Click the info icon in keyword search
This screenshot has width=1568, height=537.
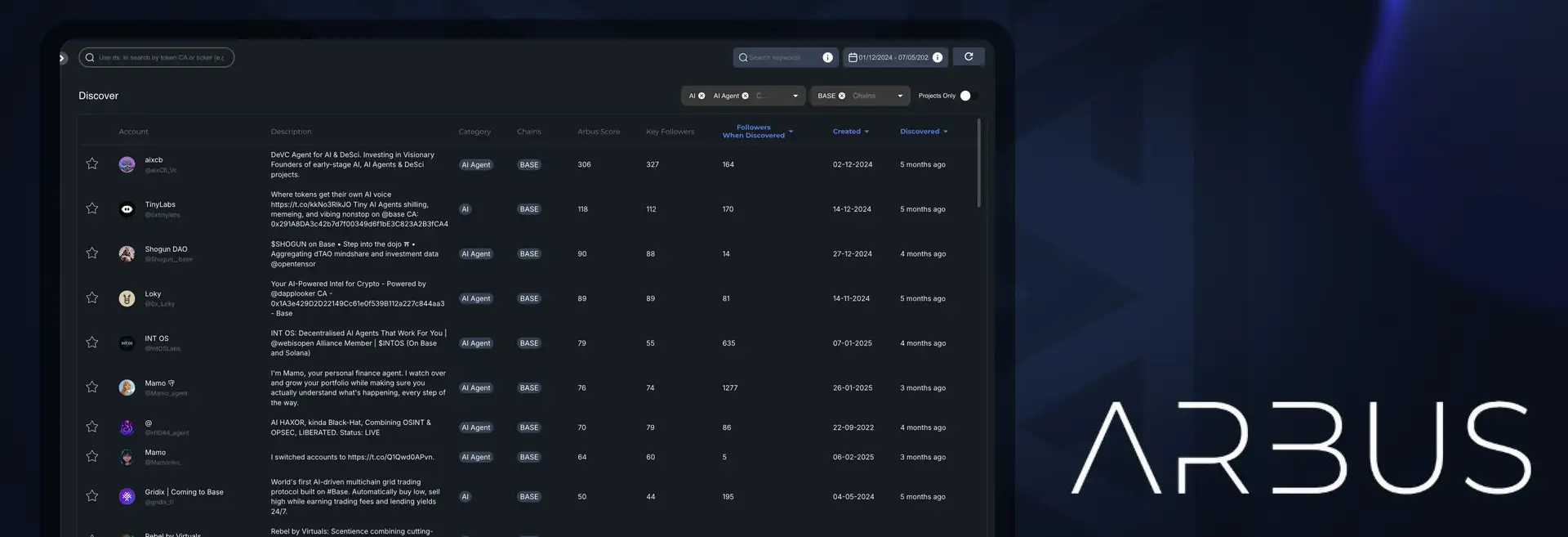[x=827, y=58]
